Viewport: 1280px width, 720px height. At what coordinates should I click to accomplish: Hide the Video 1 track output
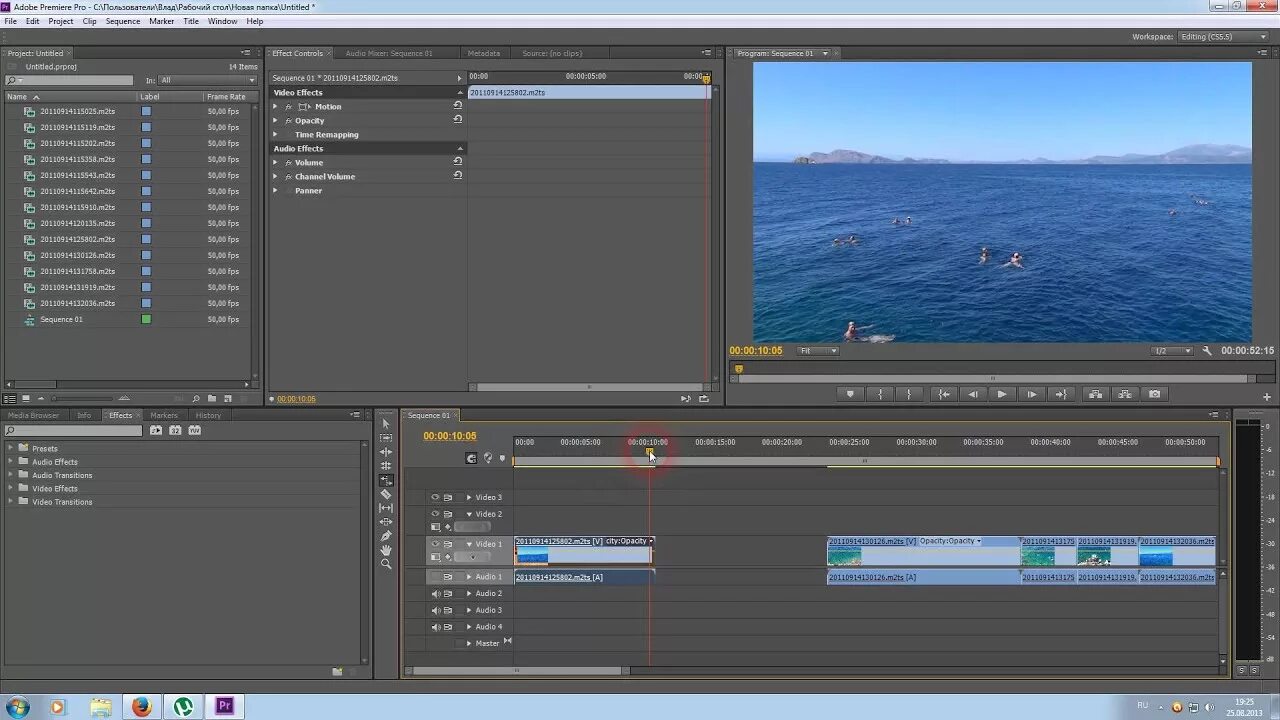435,544
